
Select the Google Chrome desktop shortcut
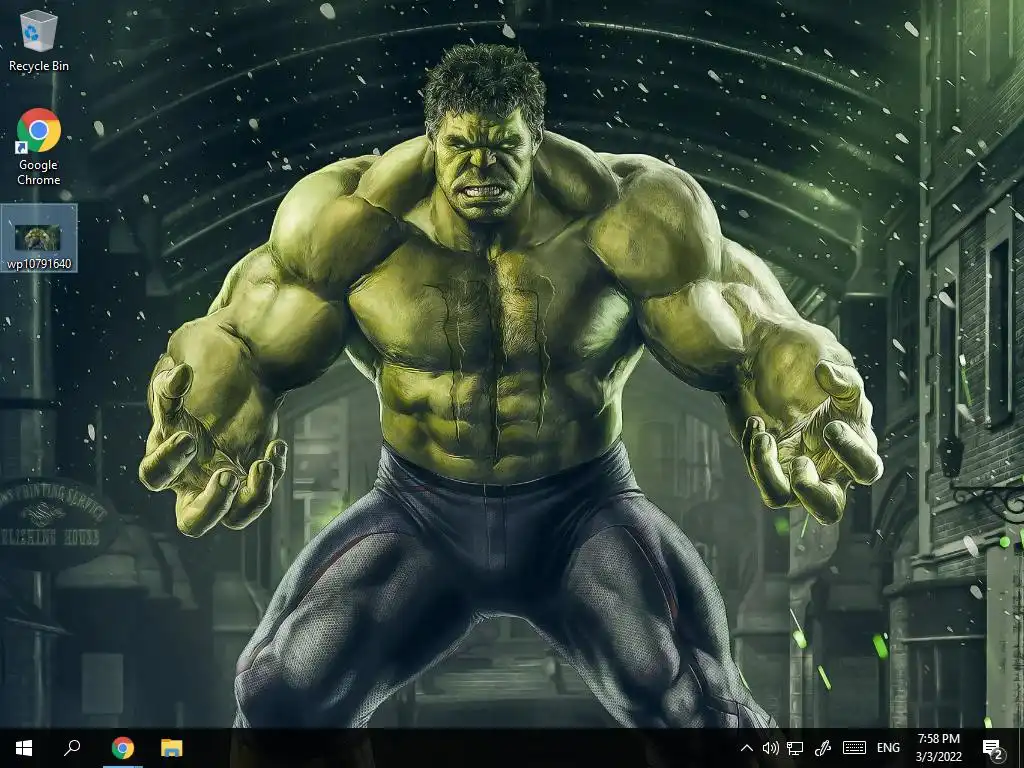pos(39,147)
